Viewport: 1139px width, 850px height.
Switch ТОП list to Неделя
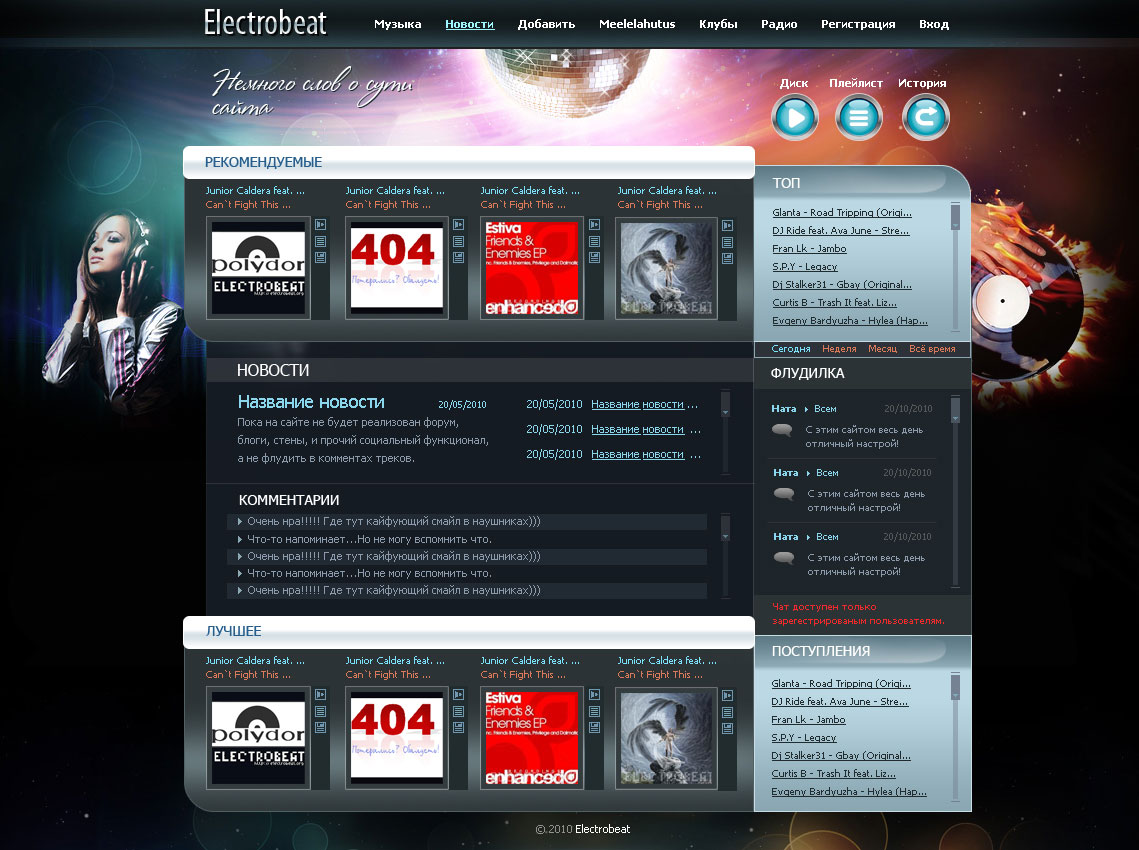point(839,349)
